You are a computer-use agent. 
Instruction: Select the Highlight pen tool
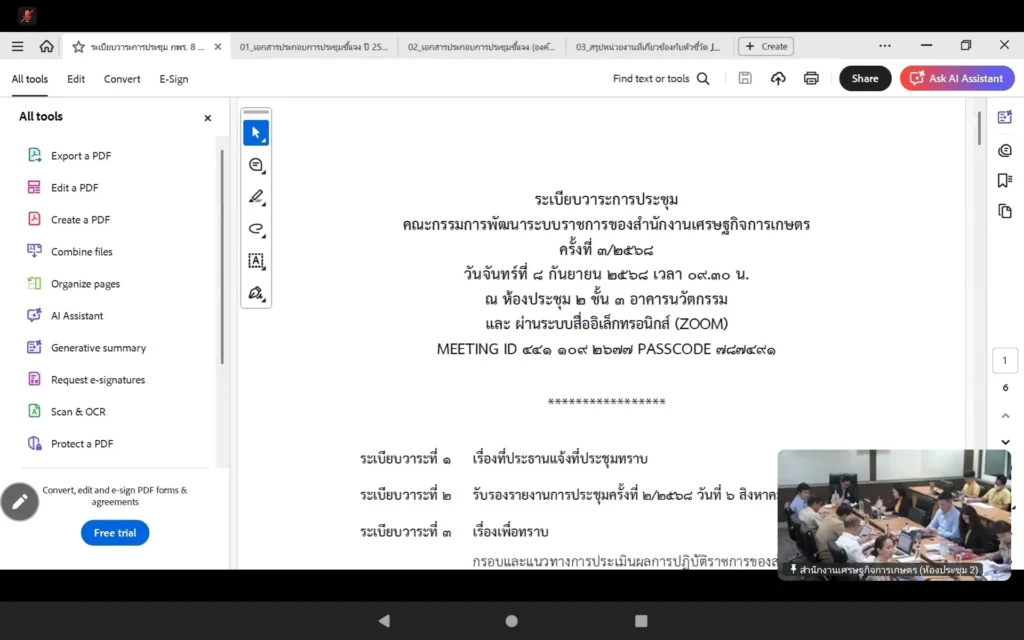pos(256,197)
